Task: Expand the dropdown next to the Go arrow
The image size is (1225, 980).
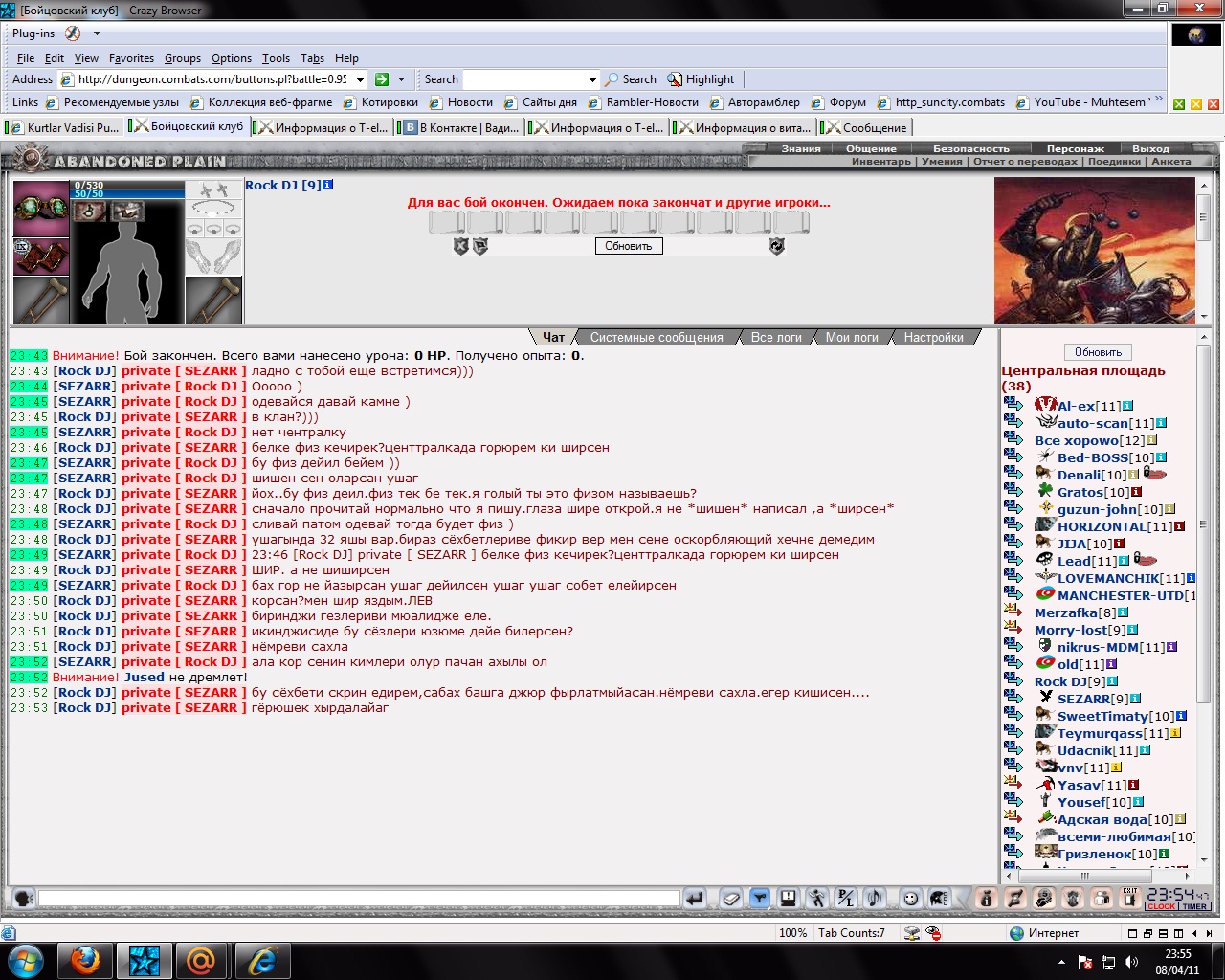Action: (x=401, y=79)
